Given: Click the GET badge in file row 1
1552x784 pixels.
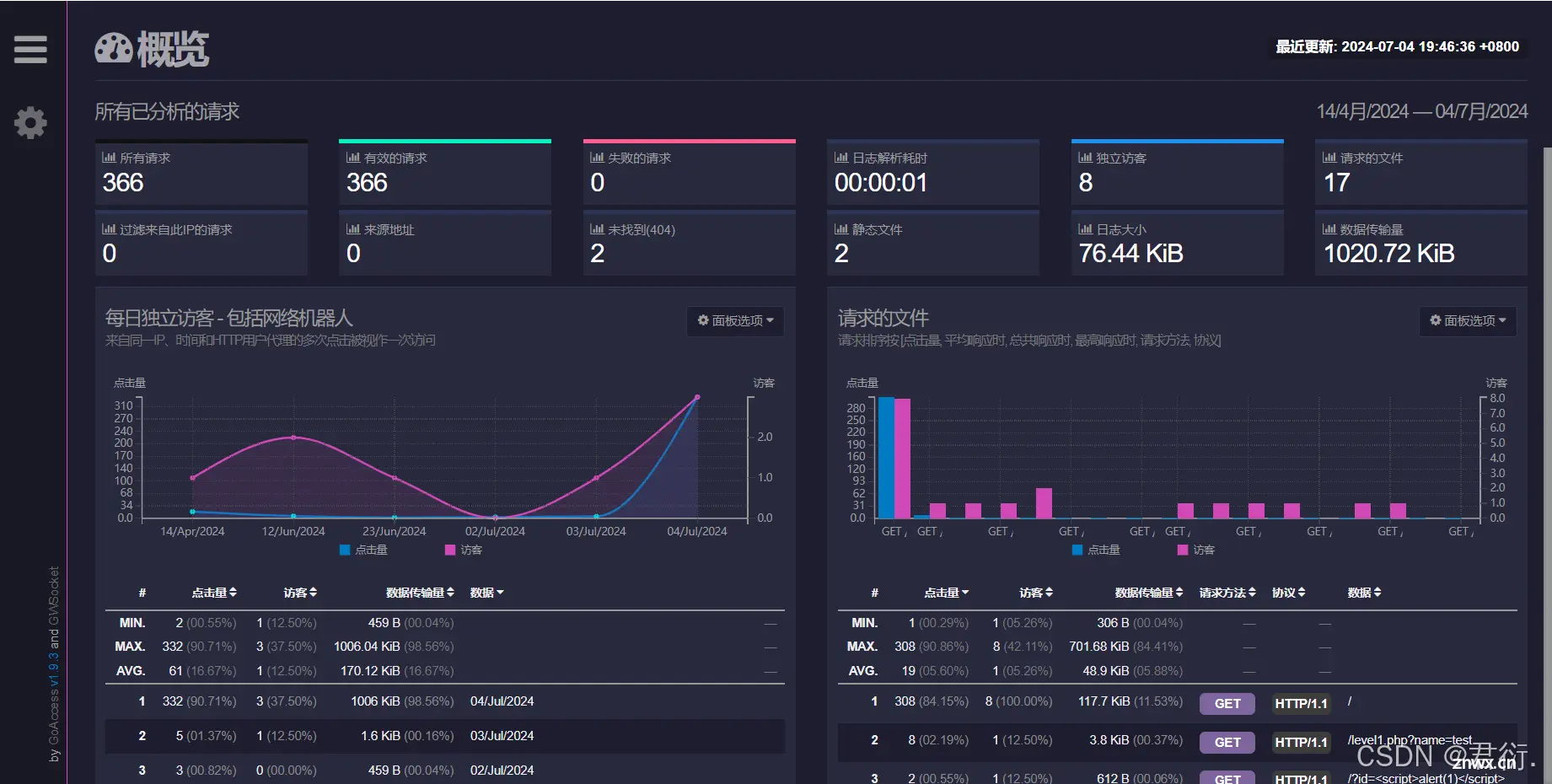Looking at the screenshot, I should (1227, 703).
